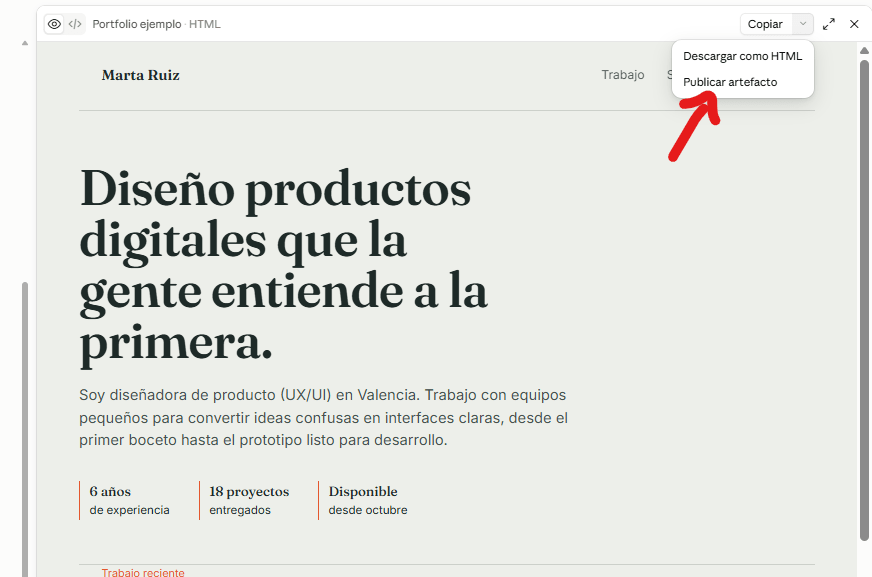Viewport: 872px width, 577px height.
Task: Click the Copiar button
Action: [x=765, y=24]
